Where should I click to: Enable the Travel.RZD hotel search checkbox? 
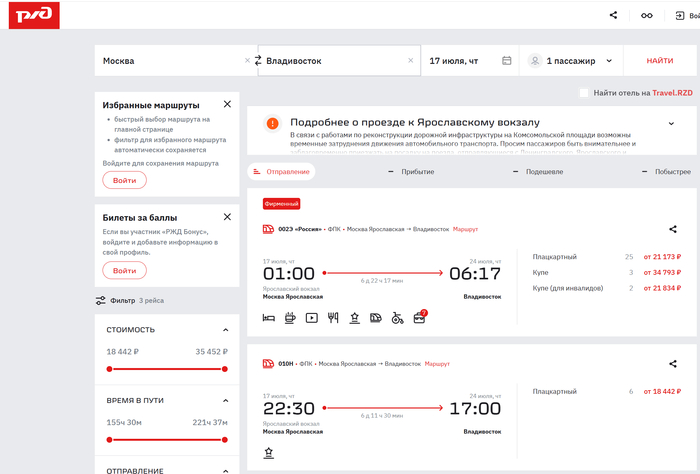(584, 93)
